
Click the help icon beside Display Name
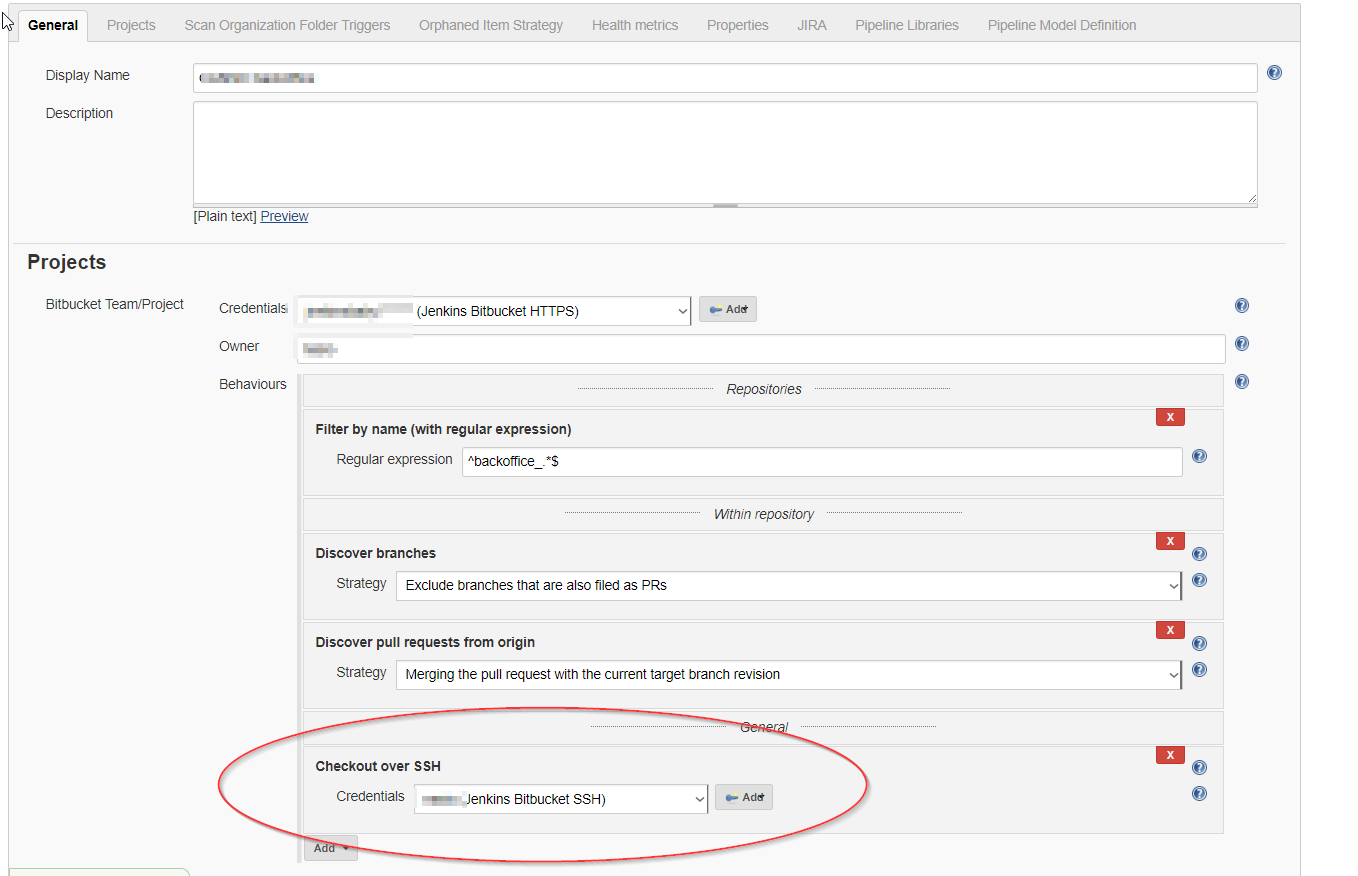point(1274,73)
